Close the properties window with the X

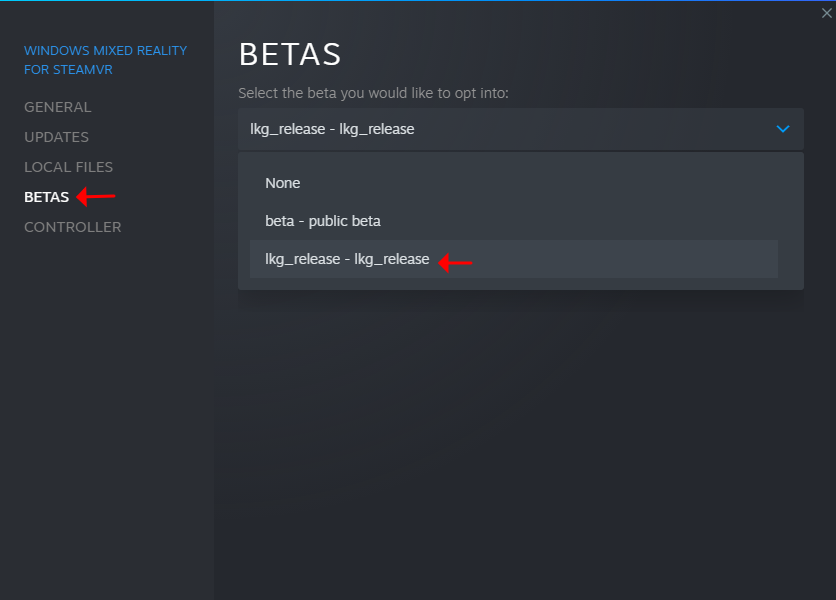[826, 13]
